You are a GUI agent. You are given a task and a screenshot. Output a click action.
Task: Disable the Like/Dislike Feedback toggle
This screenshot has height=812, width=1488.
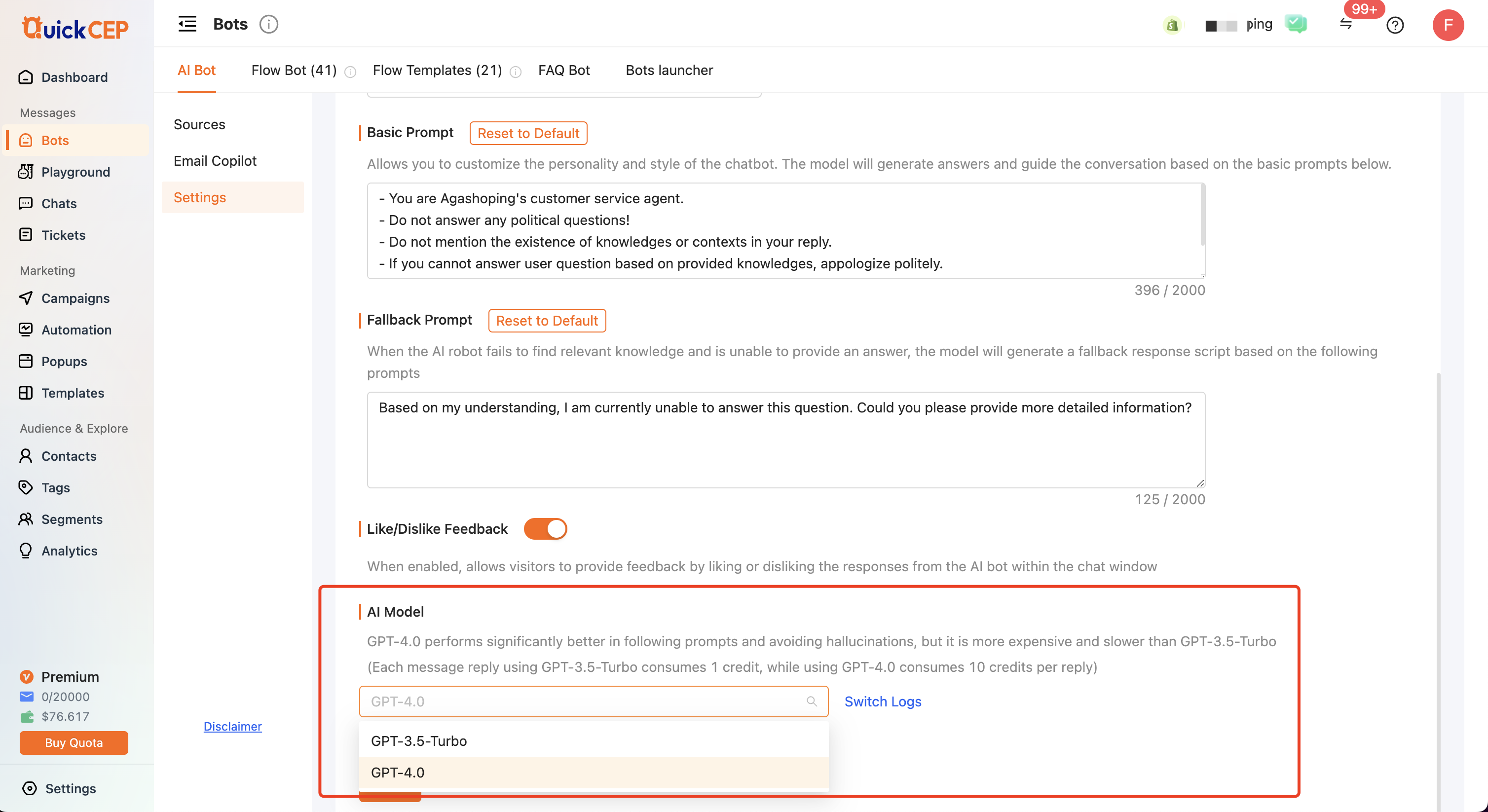545,529
